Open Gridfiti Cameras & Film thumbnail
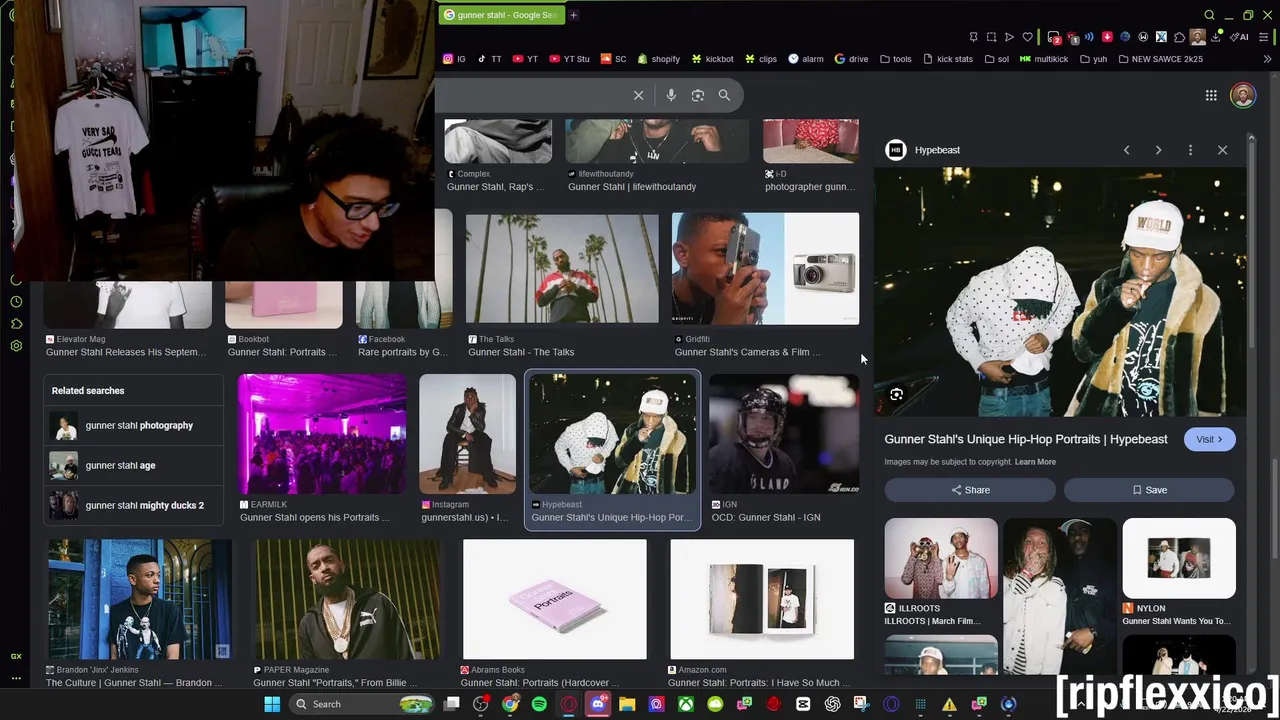The height and width of the screenshot is (720, 1280). [765, 268]
